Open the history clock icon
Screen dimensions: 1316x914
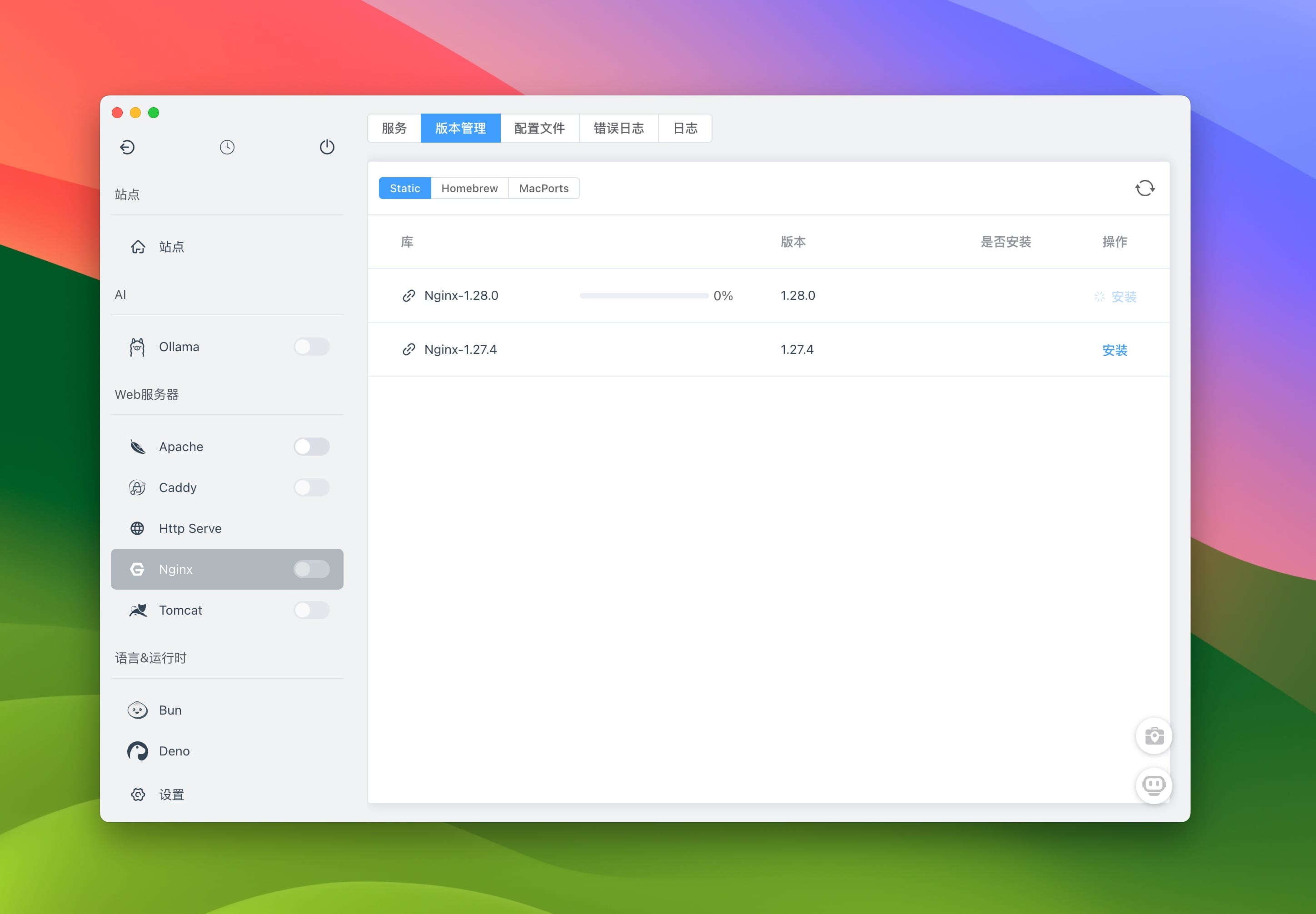(x=227, y=147)
